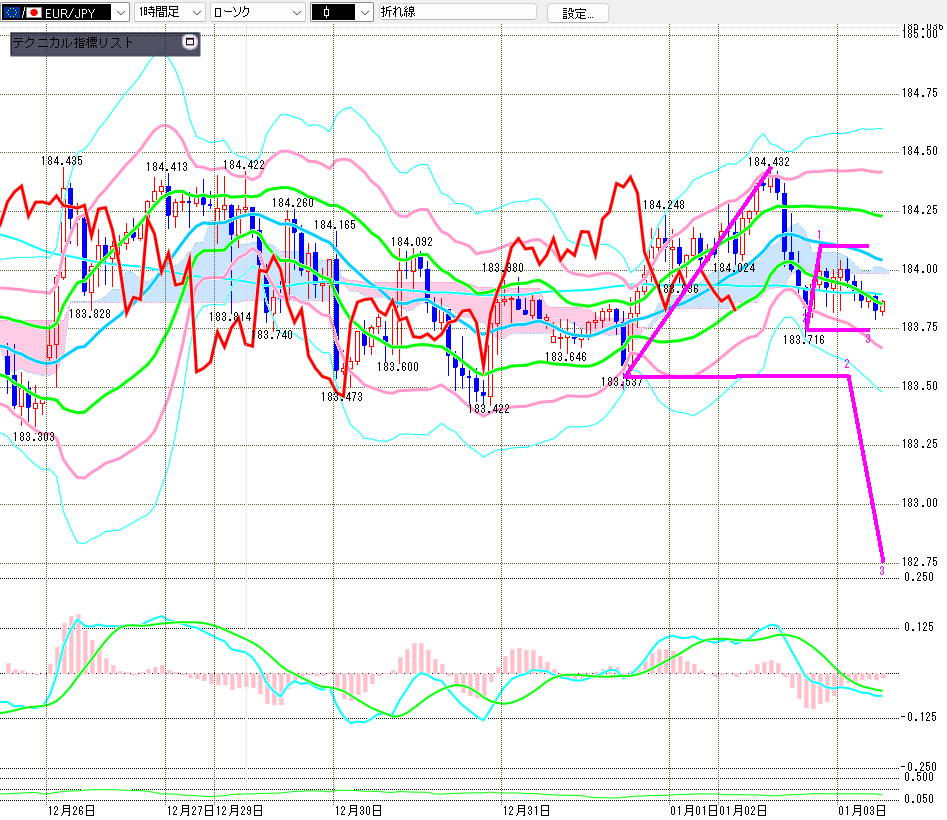Click the 184.75 price axis label
This screenshot has height=820, width=947.
(x=918, y=93)
